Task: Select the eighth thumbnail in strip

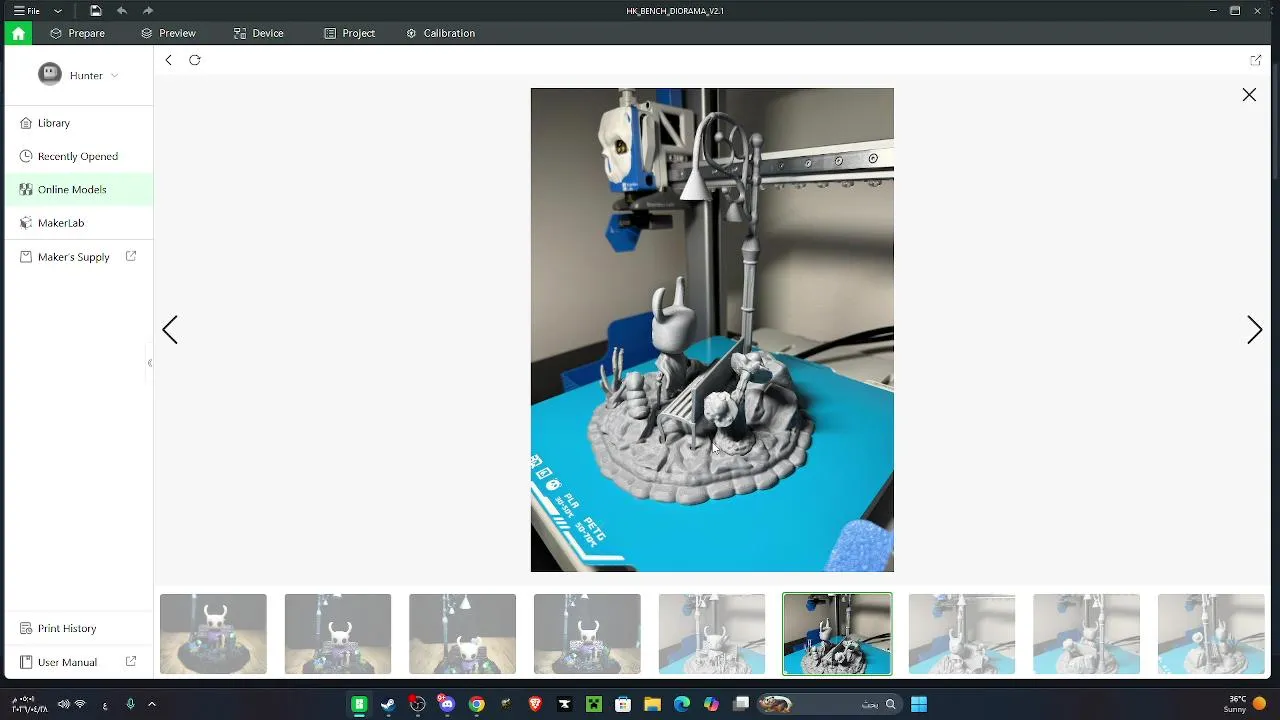Action: pos(1086,634)
